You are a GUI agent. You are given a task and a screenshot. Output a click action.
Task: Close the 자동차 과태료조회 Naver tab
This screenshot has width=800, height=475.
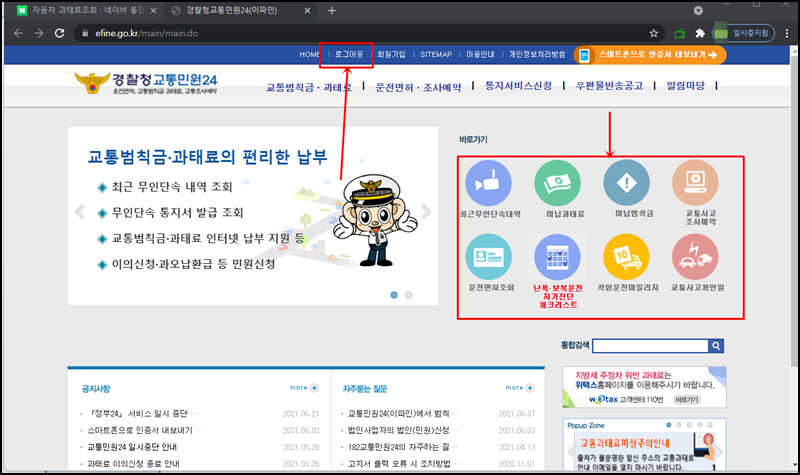tap(153, 11)
